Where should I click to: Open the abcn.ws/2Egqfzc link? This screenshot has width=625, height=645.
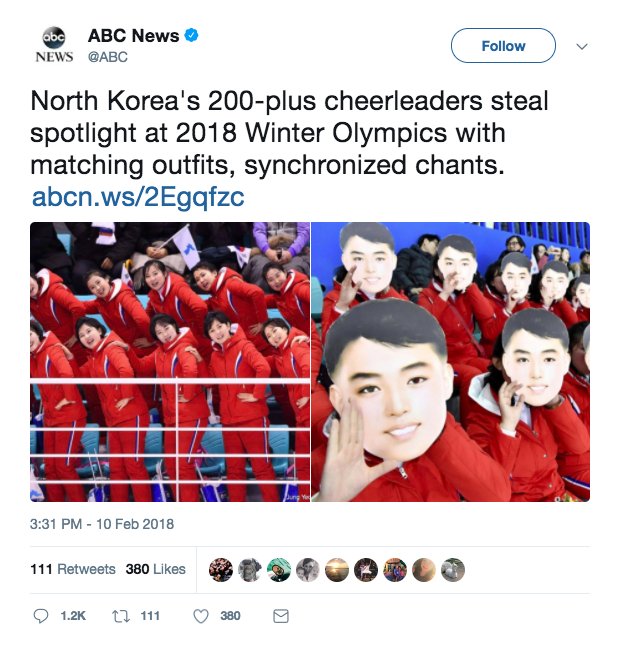pyautogui.click(x=138, y=197)
